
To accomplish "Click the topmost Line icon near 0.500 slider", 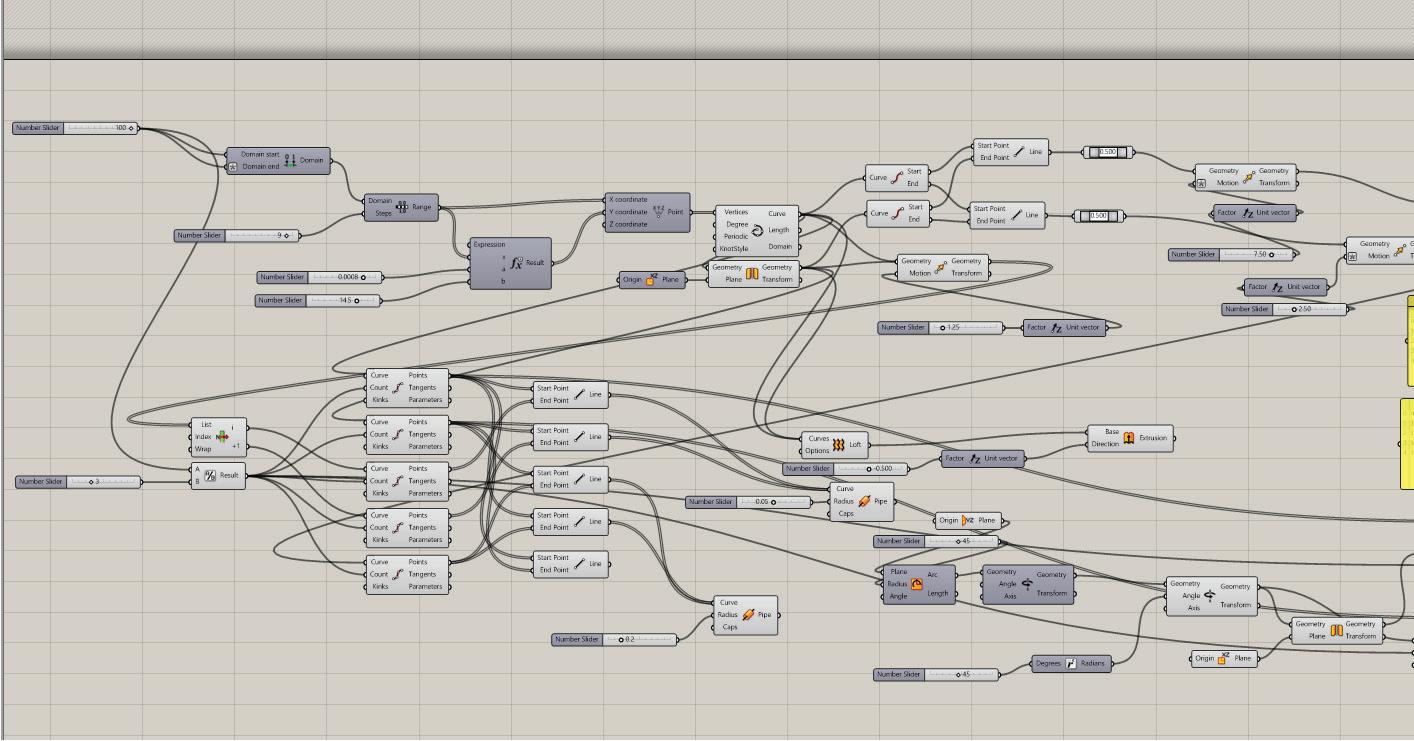I will click(x=1018, y=152).
